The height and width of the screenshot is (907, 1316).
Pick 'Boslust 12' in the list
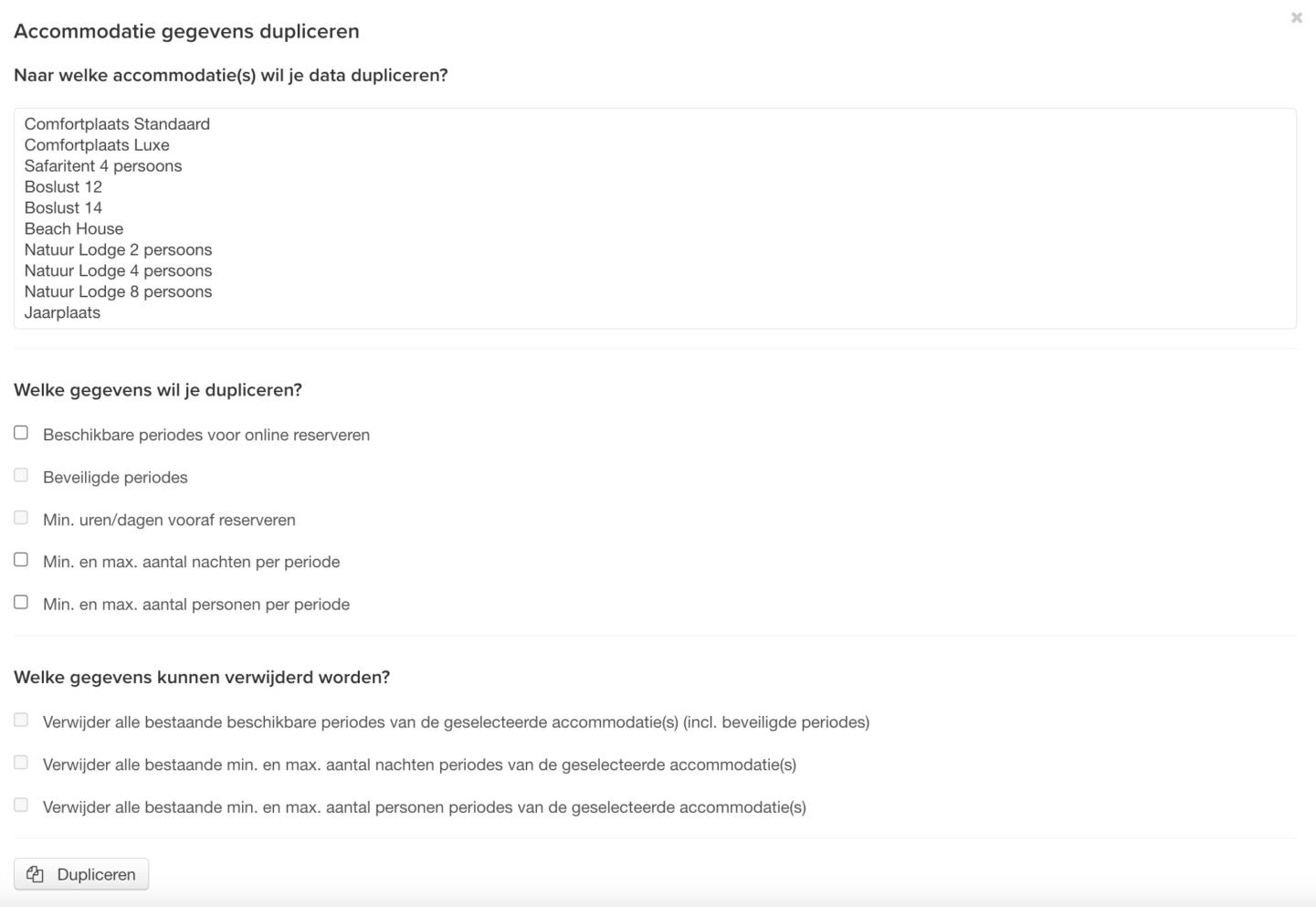[x=63, y=187]
